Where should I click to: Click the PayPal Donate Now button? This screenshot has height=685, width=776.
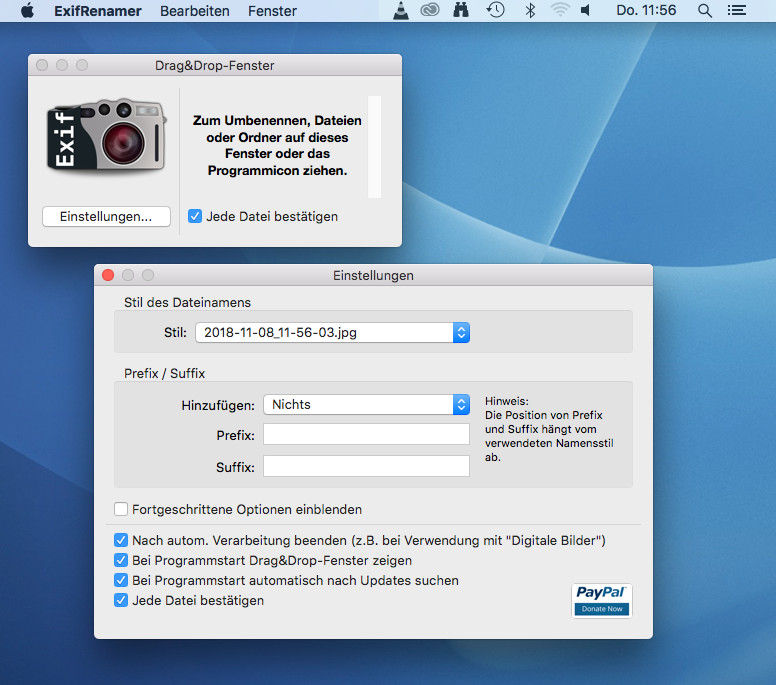click(x=602, y=600)
